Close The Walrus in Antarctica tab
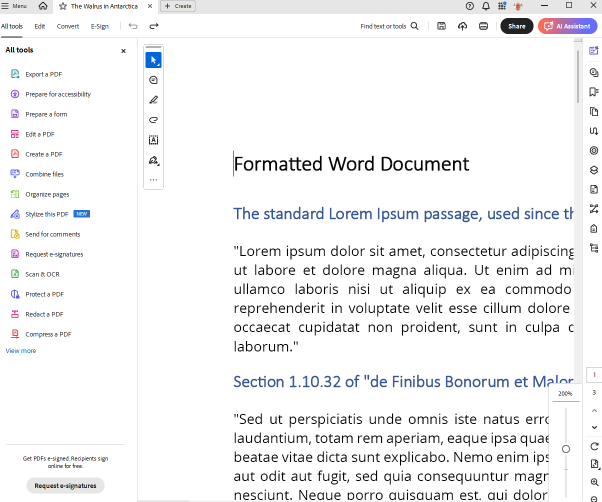Image resolution: width=602 pixels, height=502 pixels. pos(150,6)
